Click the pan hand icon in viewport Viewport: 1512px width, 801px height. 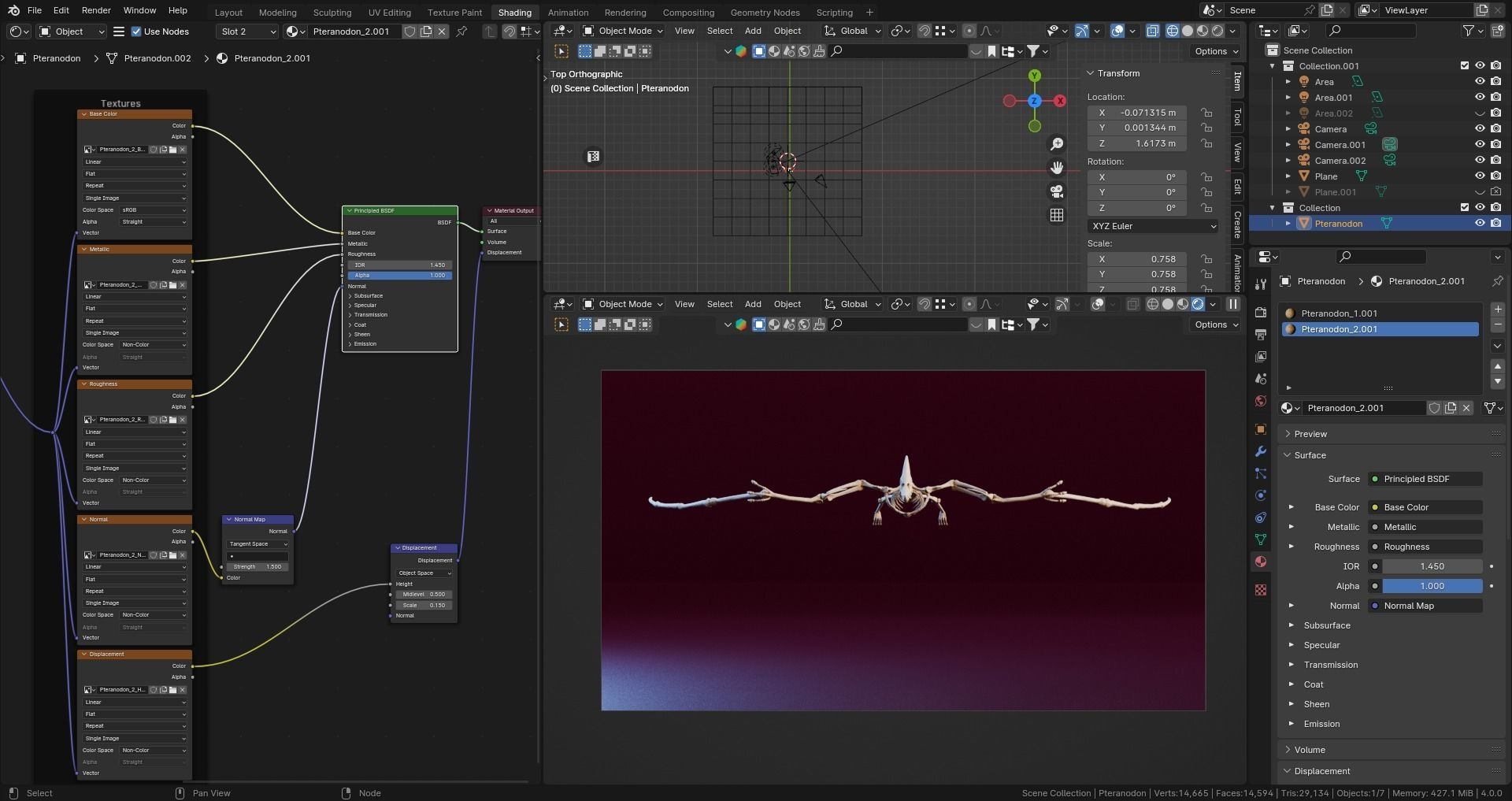point(1057,168)
